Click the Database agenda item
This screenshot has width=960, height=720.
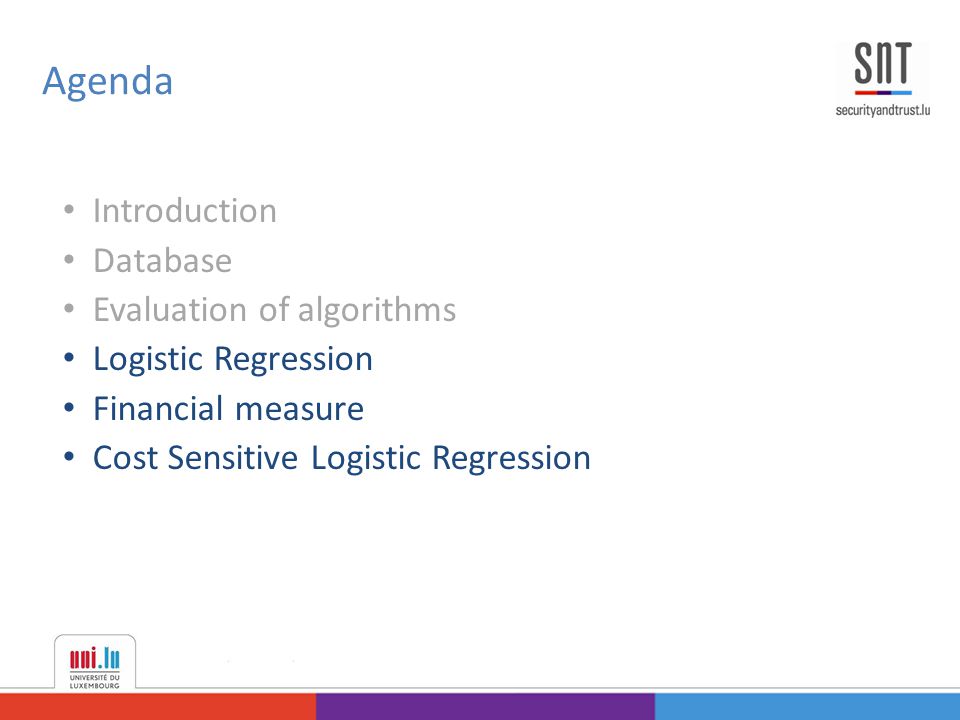coord(163,260)
